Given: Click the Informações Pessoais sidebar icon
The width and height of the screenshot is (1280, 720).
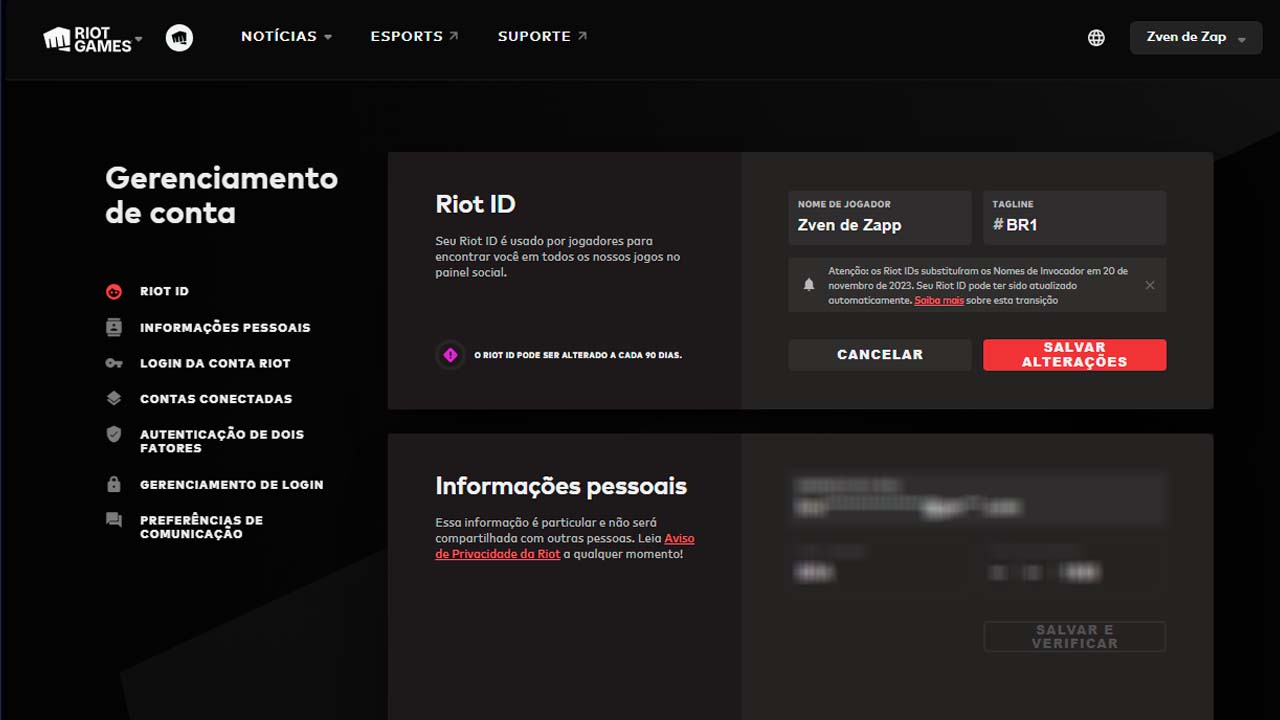Looking at the screenshot, I should coord(113,327).
